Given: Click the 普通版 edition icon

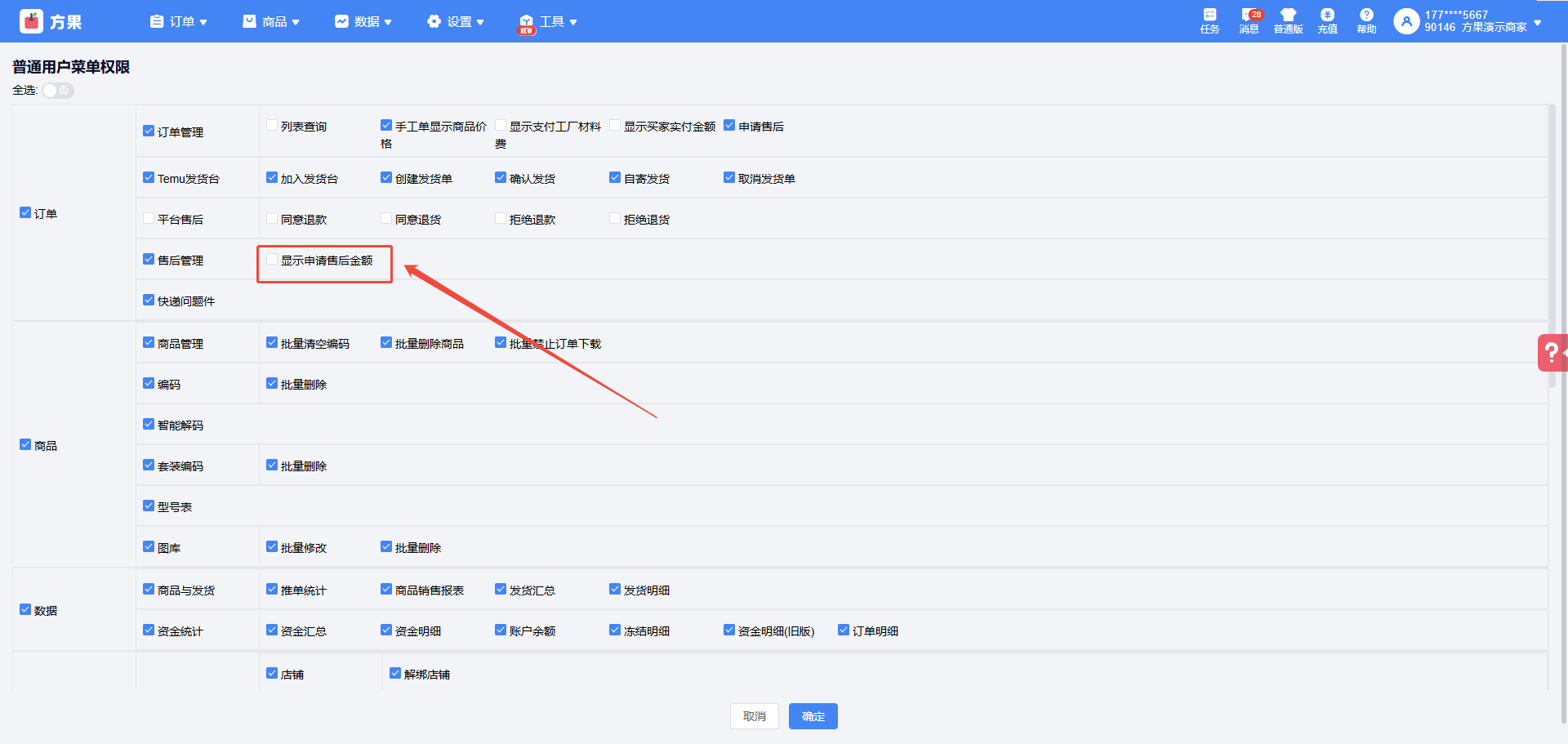Looking at the screenshot, I should tap(1288, 21).
